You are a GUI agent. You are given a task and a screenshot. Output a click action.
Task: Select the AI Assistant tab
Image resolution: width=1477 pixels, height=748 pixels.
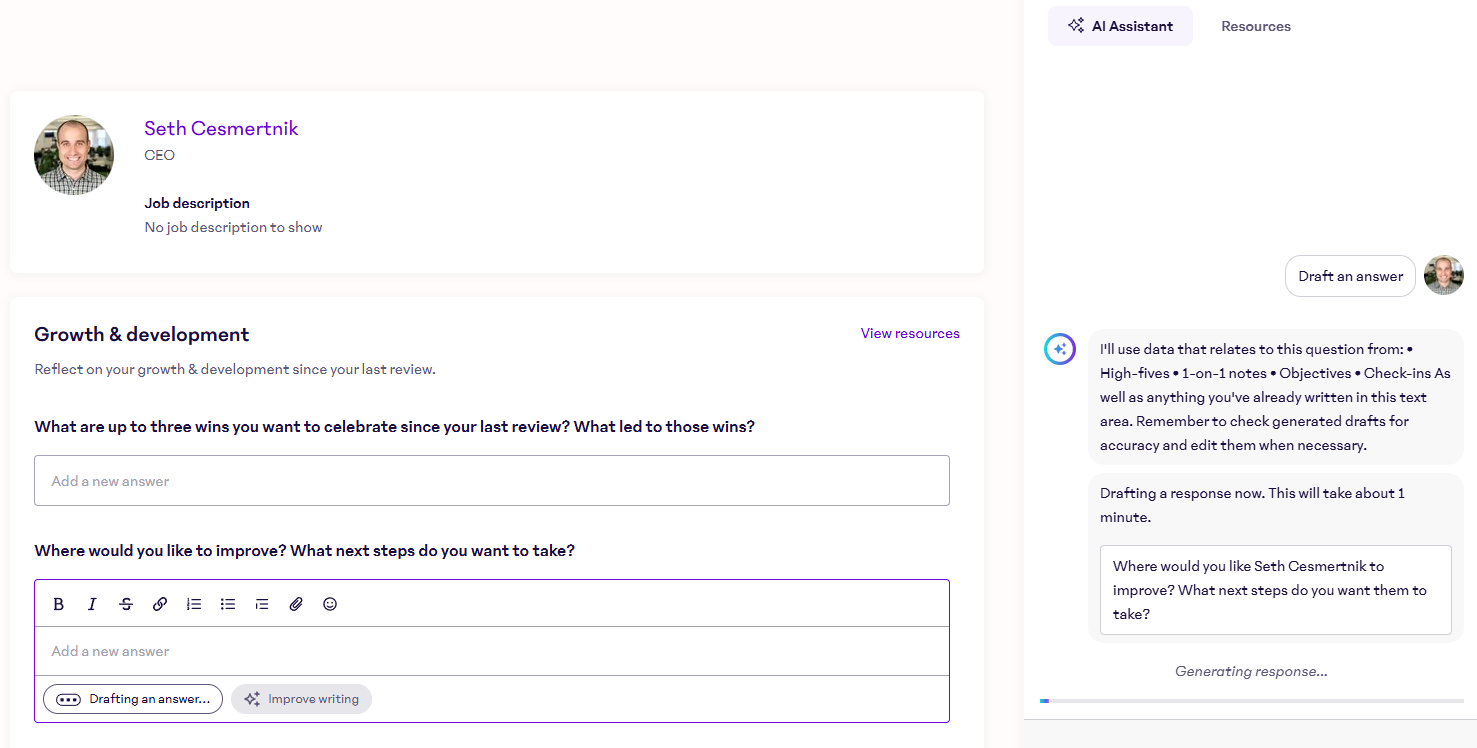tap(1120, 27)
